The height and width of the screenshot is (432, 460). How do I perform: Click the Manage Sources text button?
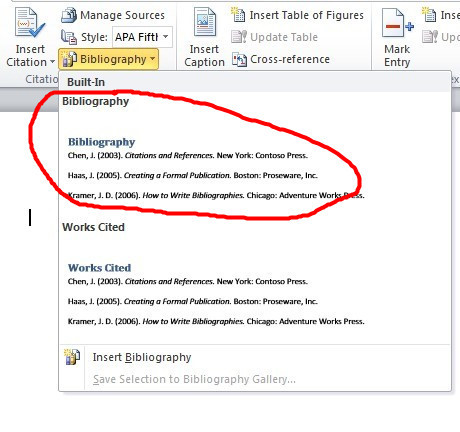pyautogui.click(x=122, y=15)
